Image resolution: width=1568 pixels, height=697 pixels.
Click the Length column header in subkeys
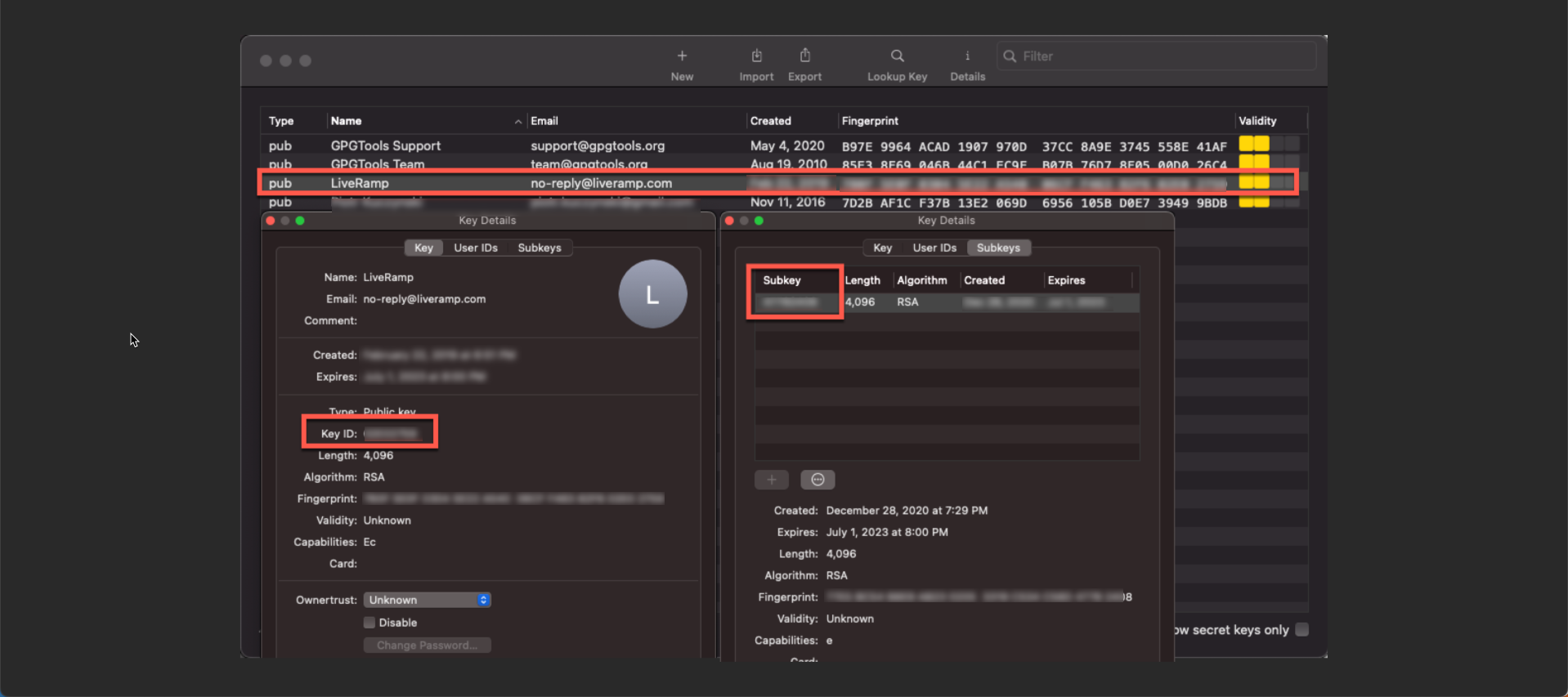862,280
